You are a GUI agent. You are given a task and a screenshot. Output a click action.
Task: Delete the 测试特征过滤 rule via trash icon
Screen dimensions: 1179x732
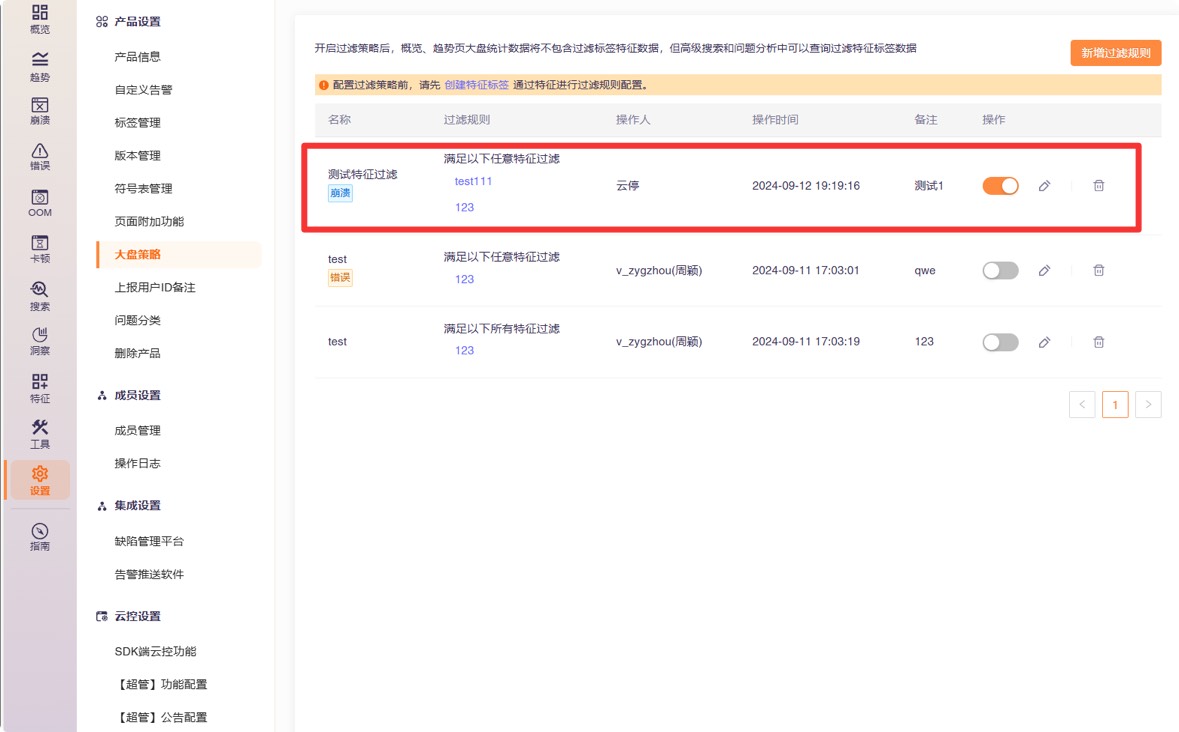point(1098,186)
